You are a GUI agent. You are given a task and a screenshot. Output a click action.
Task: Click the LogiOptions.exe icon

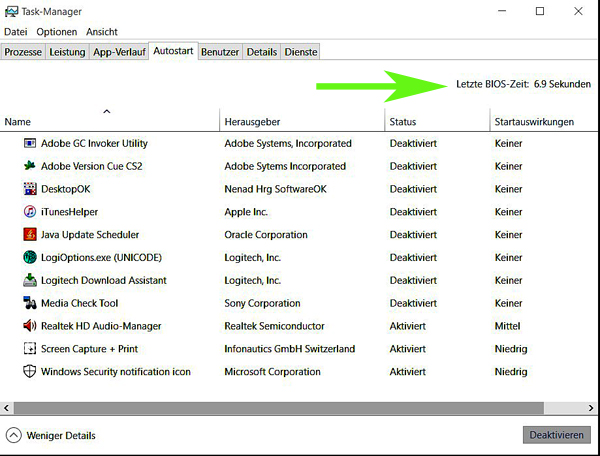point(30,257)
